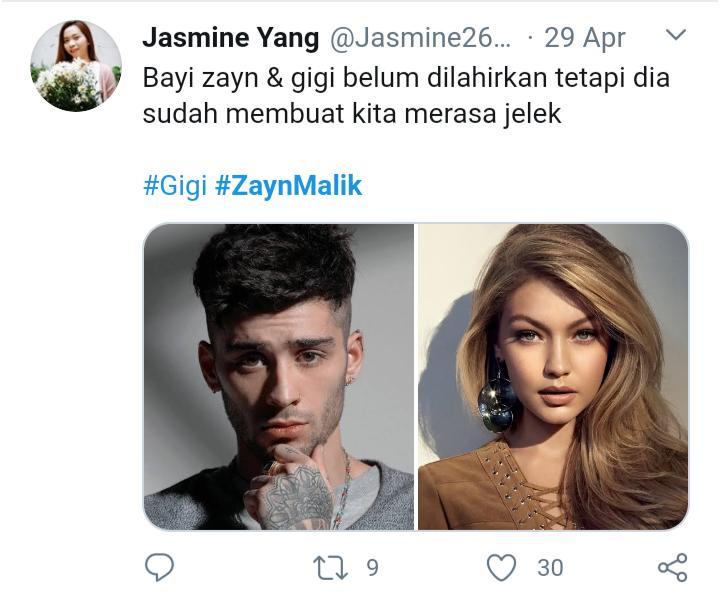Image resolution: width=720 pixels, height=601 pixels.
Task: Open the #Gigi hashtag
Action: (174, 186)
